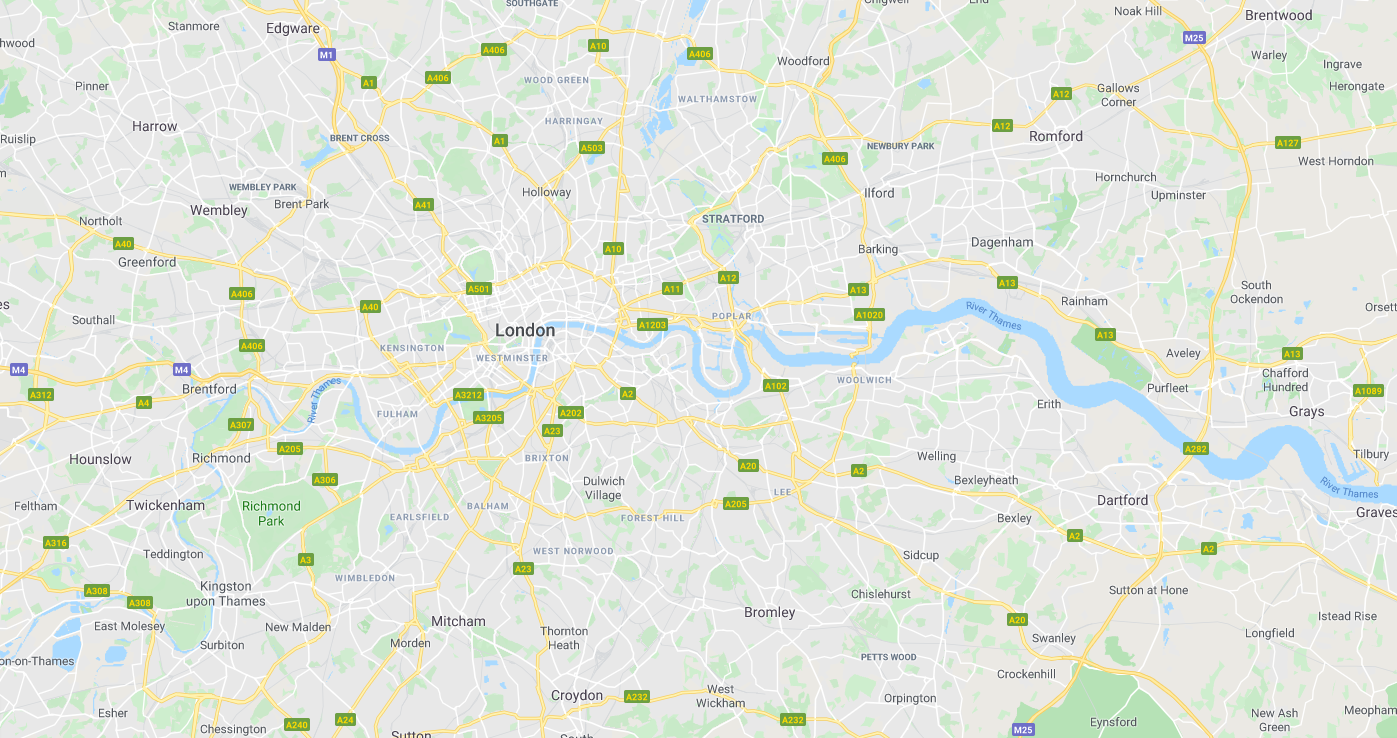Select the Wembley label

pyautogui.click(x=219, y=210)
